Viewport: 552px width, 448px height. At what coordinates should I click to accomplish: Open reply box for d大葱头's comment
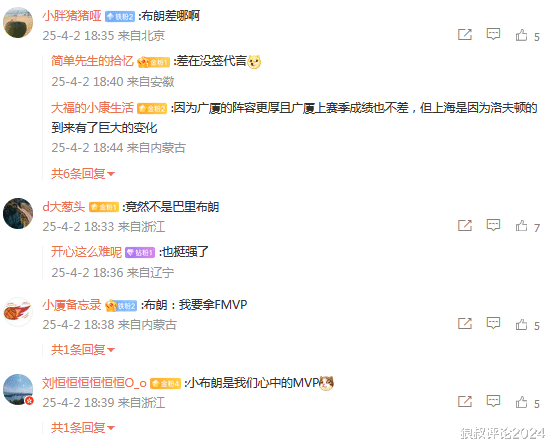[493, 225]
